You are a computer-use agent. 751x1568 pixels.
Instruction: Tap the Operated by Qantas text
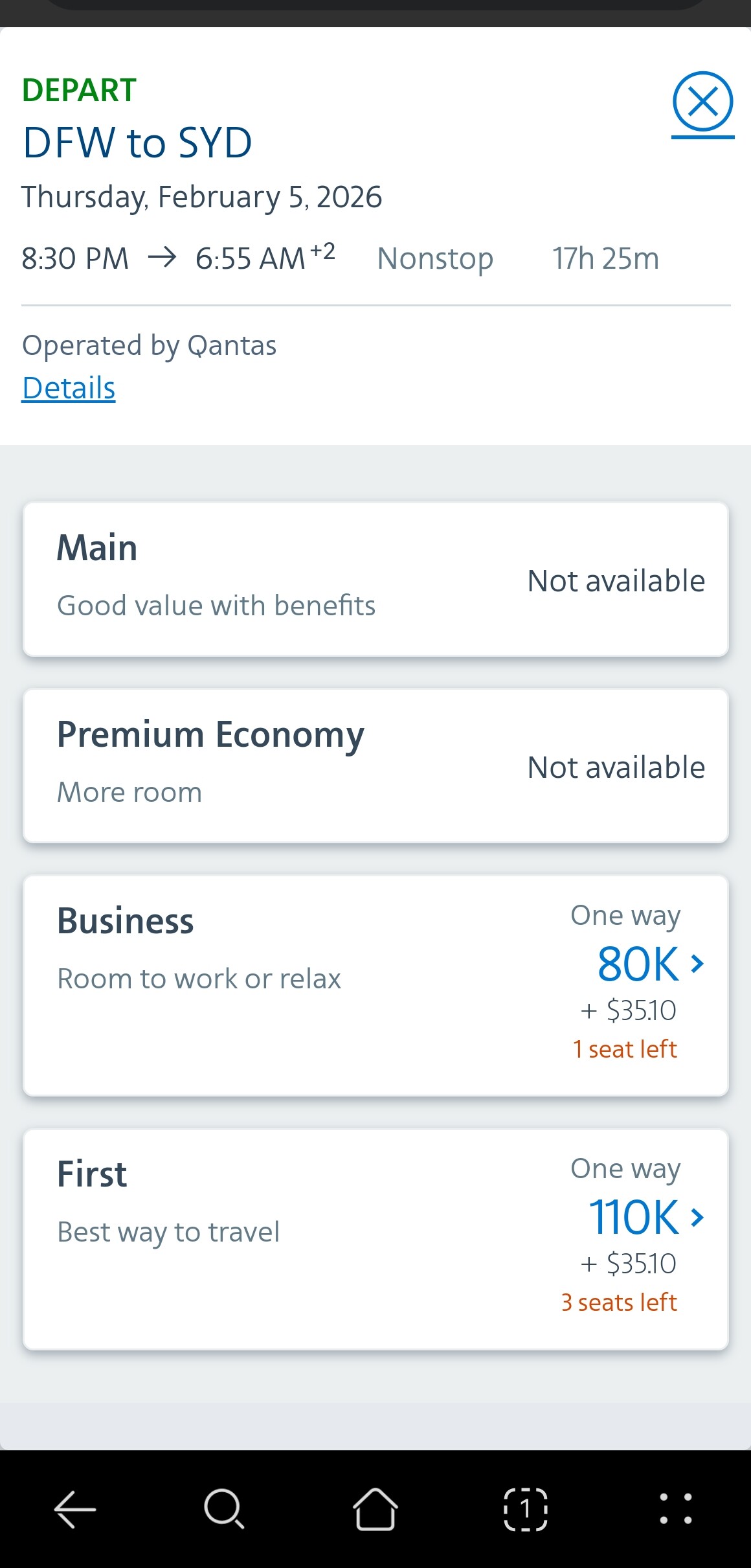150,345
